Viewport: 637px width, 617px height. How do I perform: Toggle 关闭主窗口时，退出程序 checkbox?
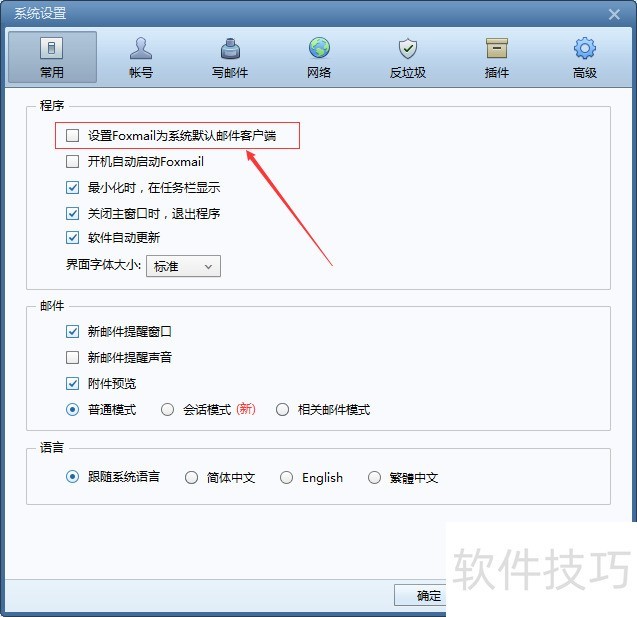pyautogui.click(x=72, y=213)
